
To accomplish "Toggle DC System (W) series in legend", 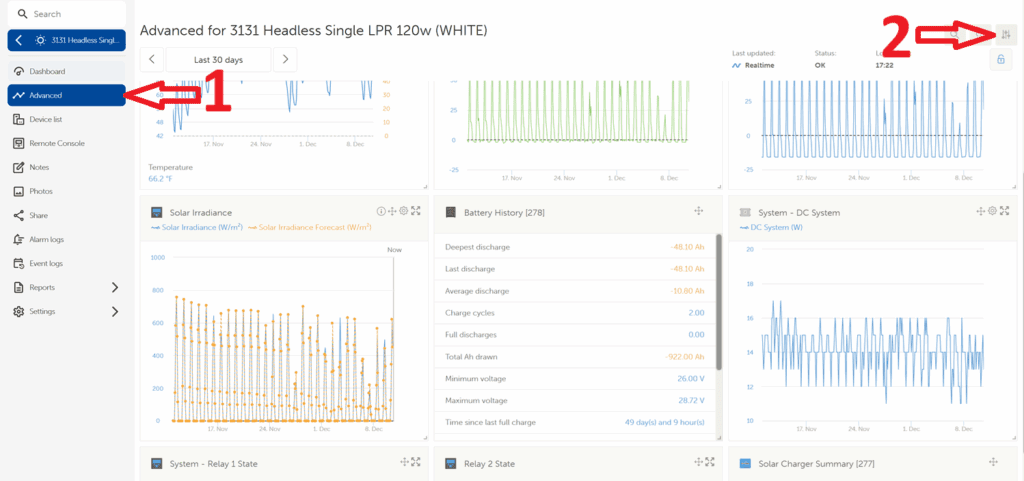I will [x=773, y=228].
